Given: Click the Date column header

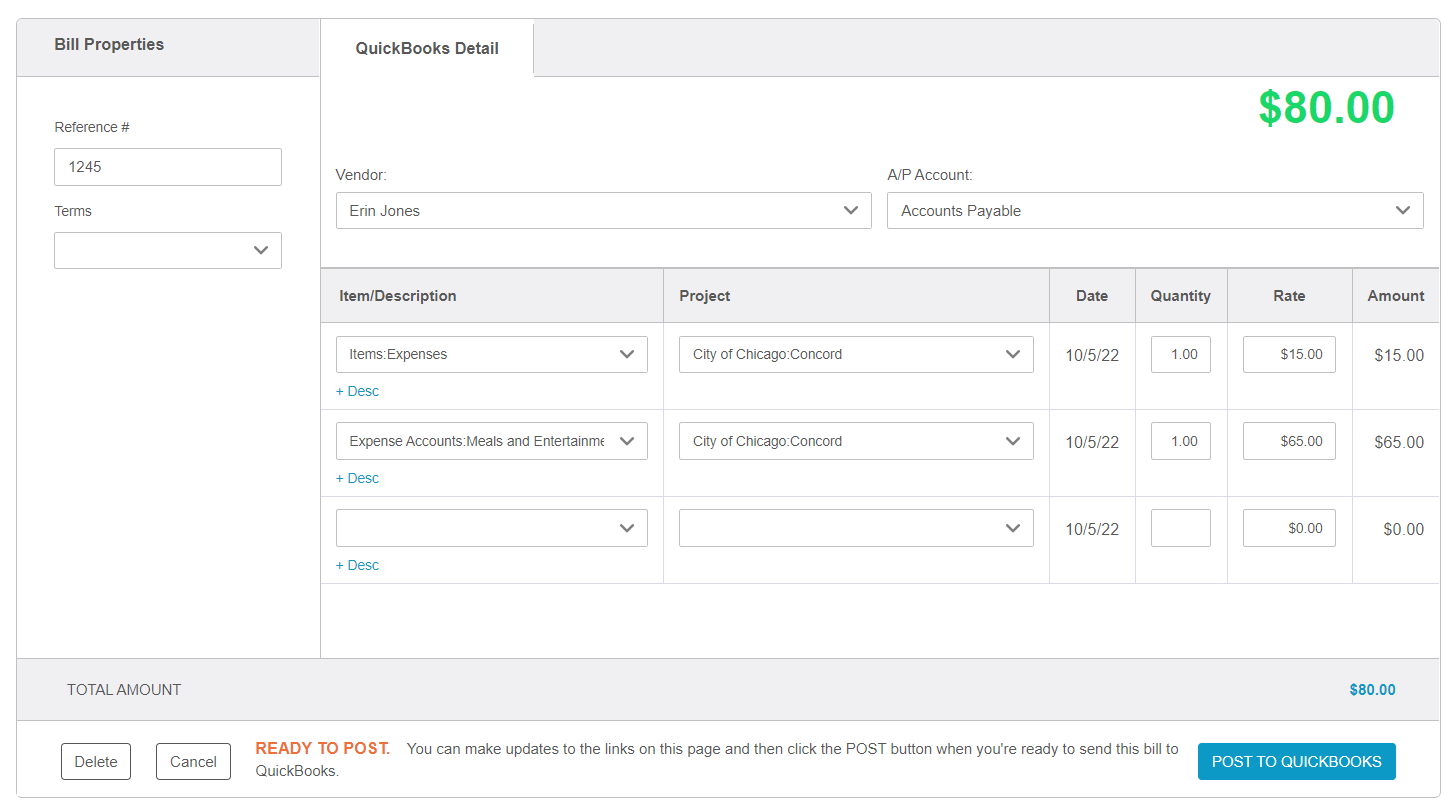Looking at the screenshot, I should point(1092,296).
